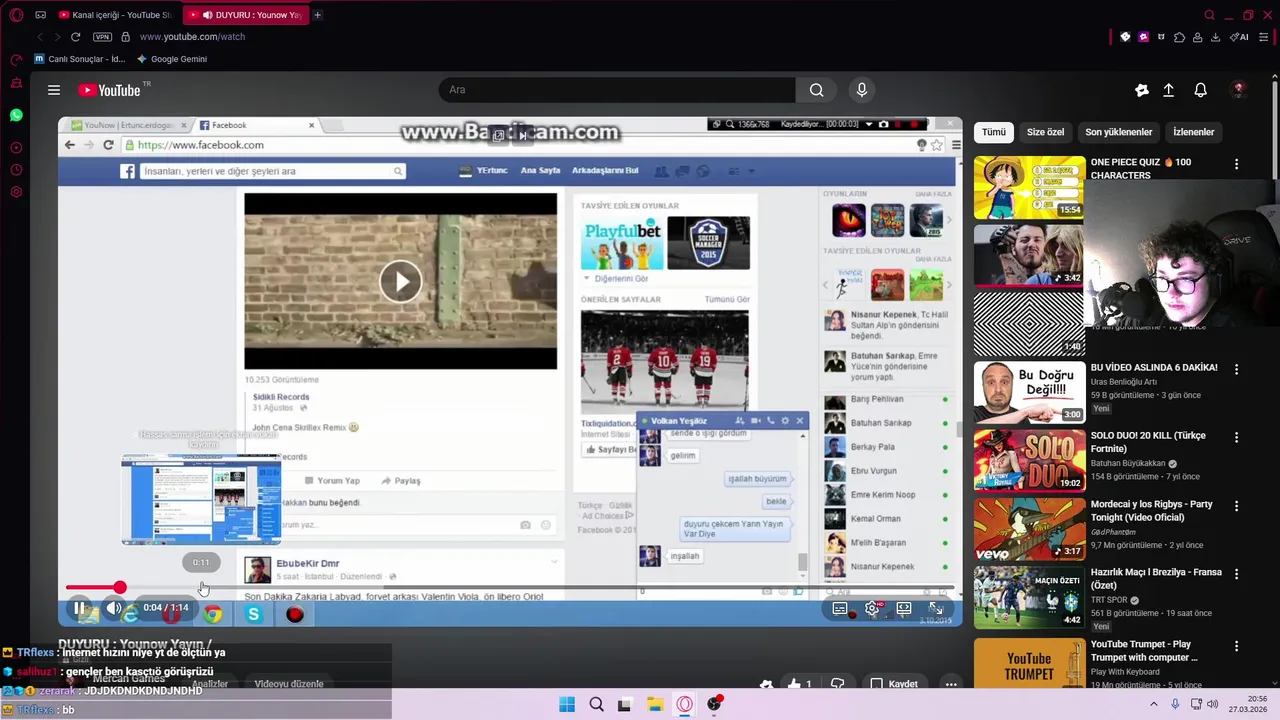Click the Videoyu düzenle button
Viewport: 1280px width, 720px height.
pyautogui.click(x=289, y=684)
